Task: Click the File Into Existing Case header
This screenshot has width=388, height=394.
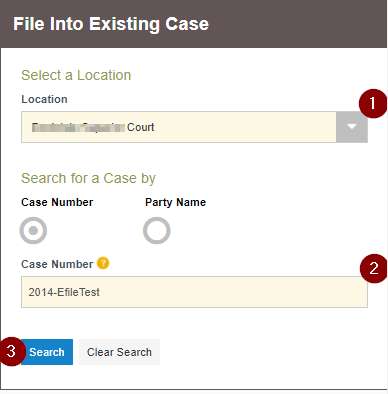Action: (x=111, y=24)
